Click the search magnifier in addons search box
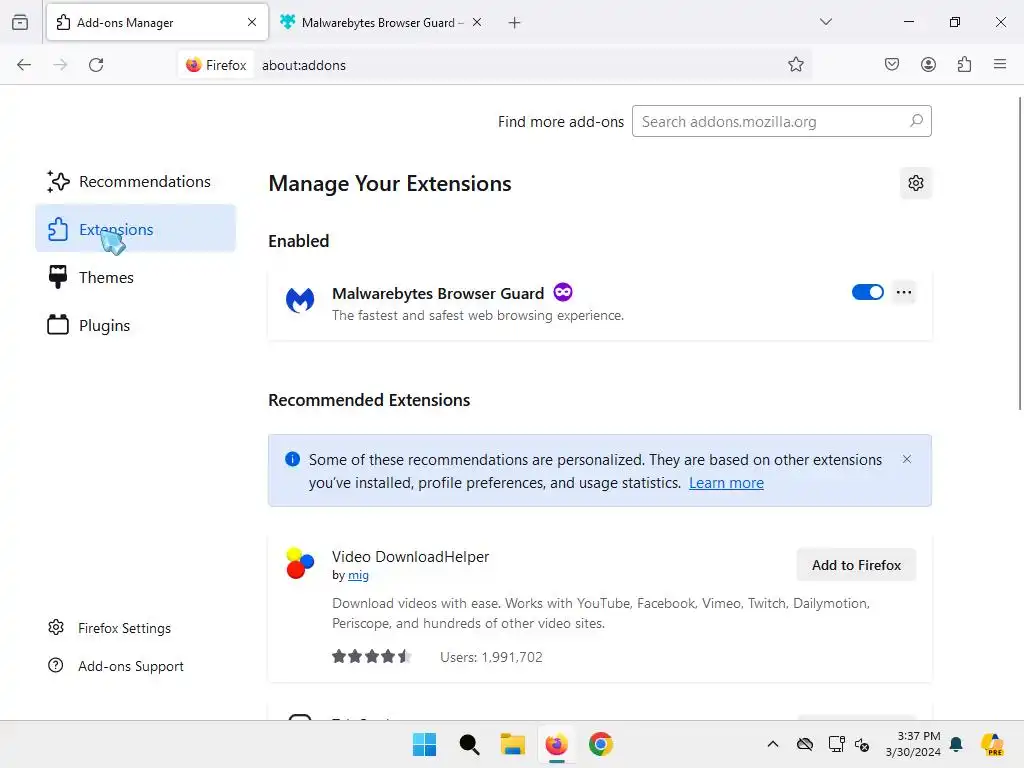1024x768 pixels. click(916, 121)
